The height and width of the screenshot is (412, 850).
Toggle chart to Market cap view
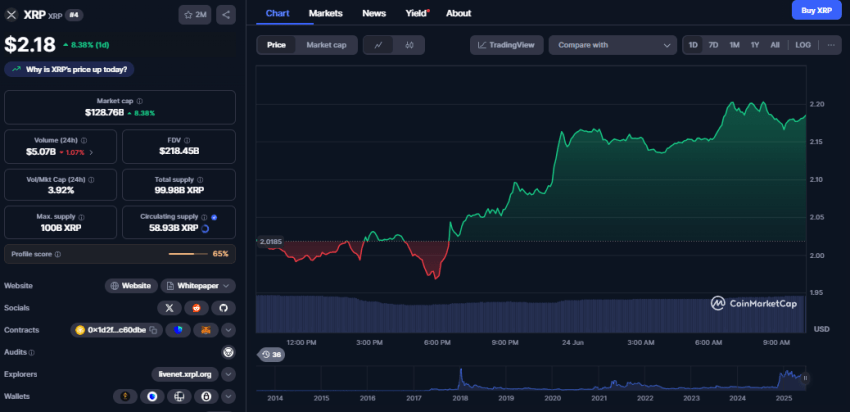click(x=326, y=45)
